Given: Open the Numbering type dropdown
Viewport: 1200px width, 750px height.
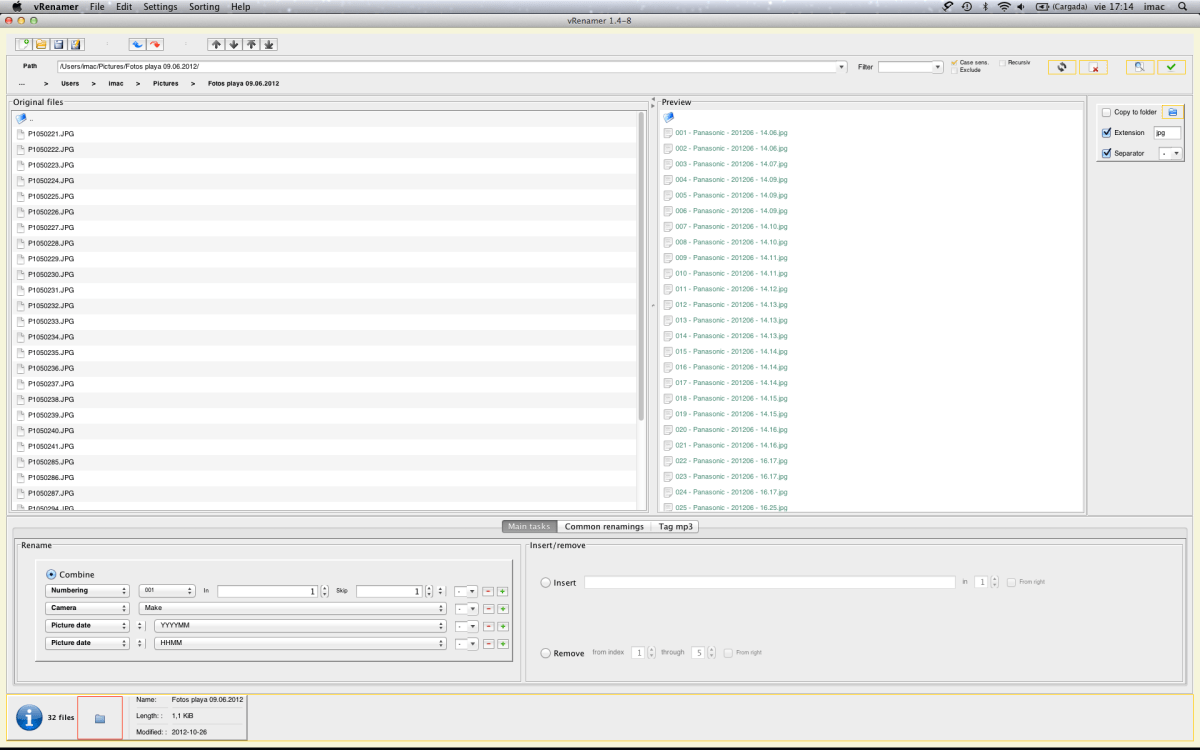Looking at the screenshot, I should tap(88, 591).
